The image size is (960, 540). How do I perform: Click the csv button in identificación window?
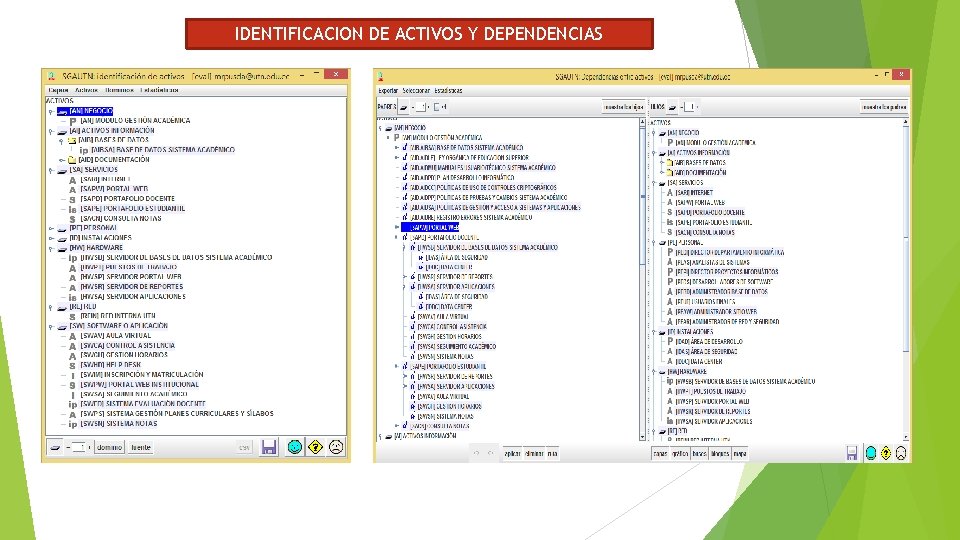tap(244, 448)
